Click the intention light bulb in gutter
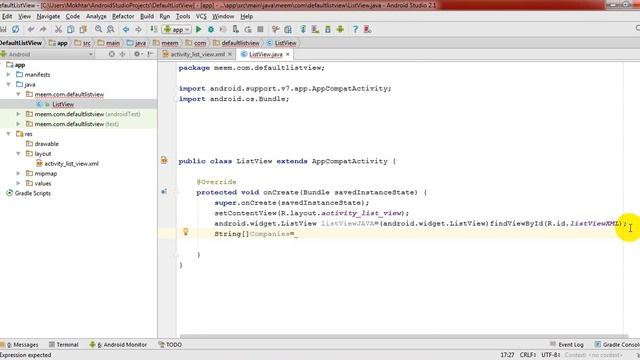Viewport: 640px width, 360px height. 186,232
